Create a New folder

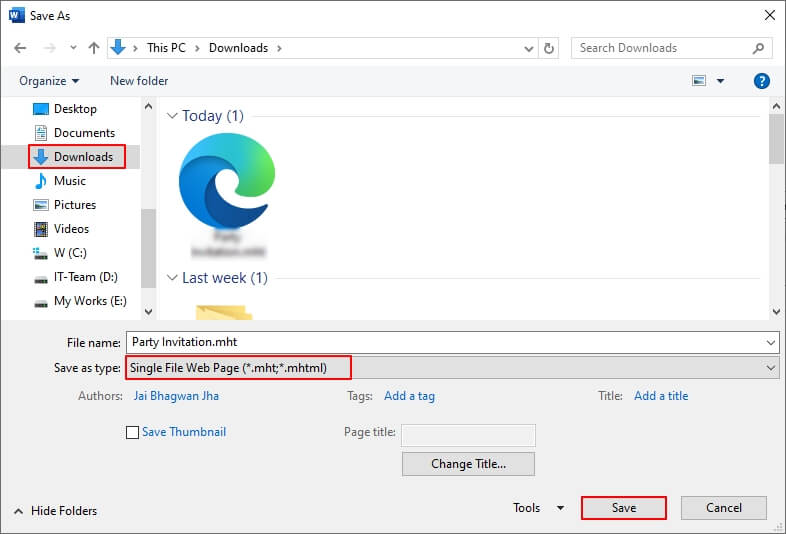(x=139, y=81)
